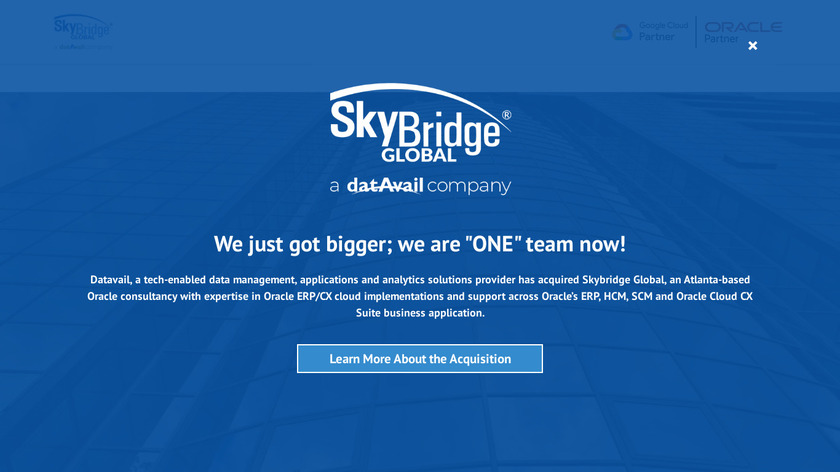Click the 'We just got bigger' headline
840x472 pixels.
(420, 244)
